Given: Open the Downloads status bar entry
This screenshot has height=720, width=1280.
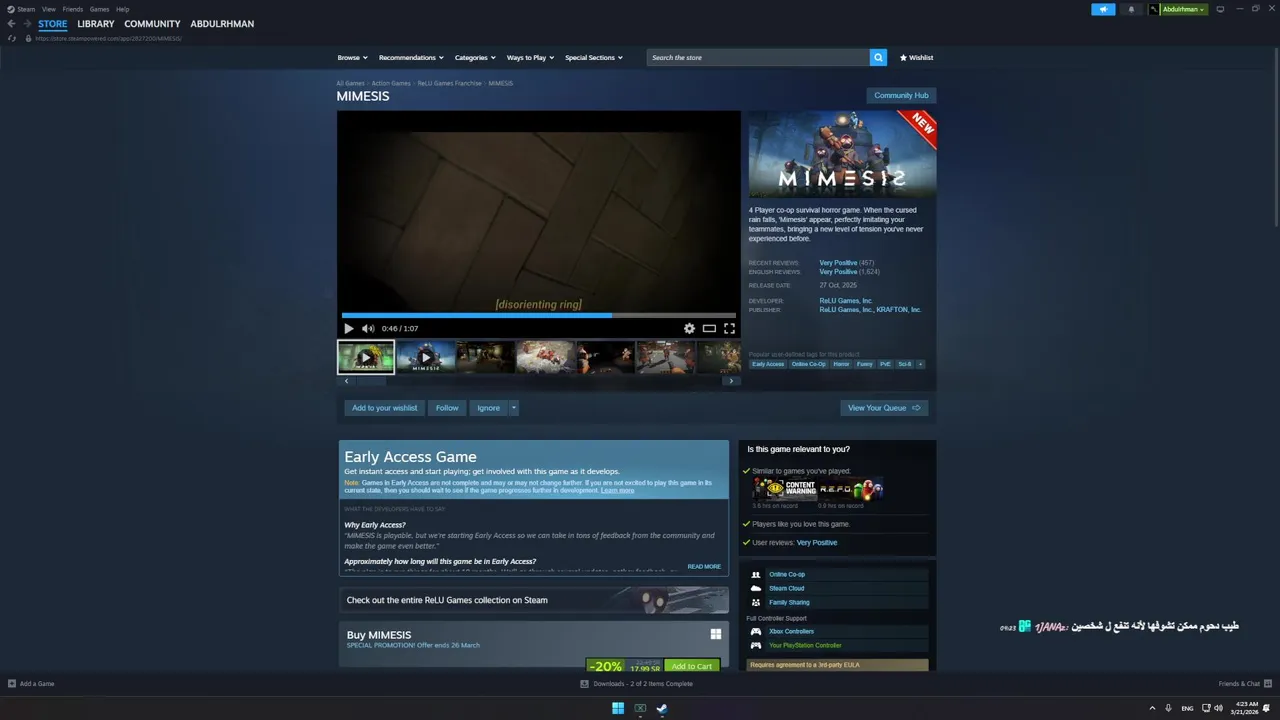Looking at the screenshot, I should pyautogui.click(x=636, y=684).
